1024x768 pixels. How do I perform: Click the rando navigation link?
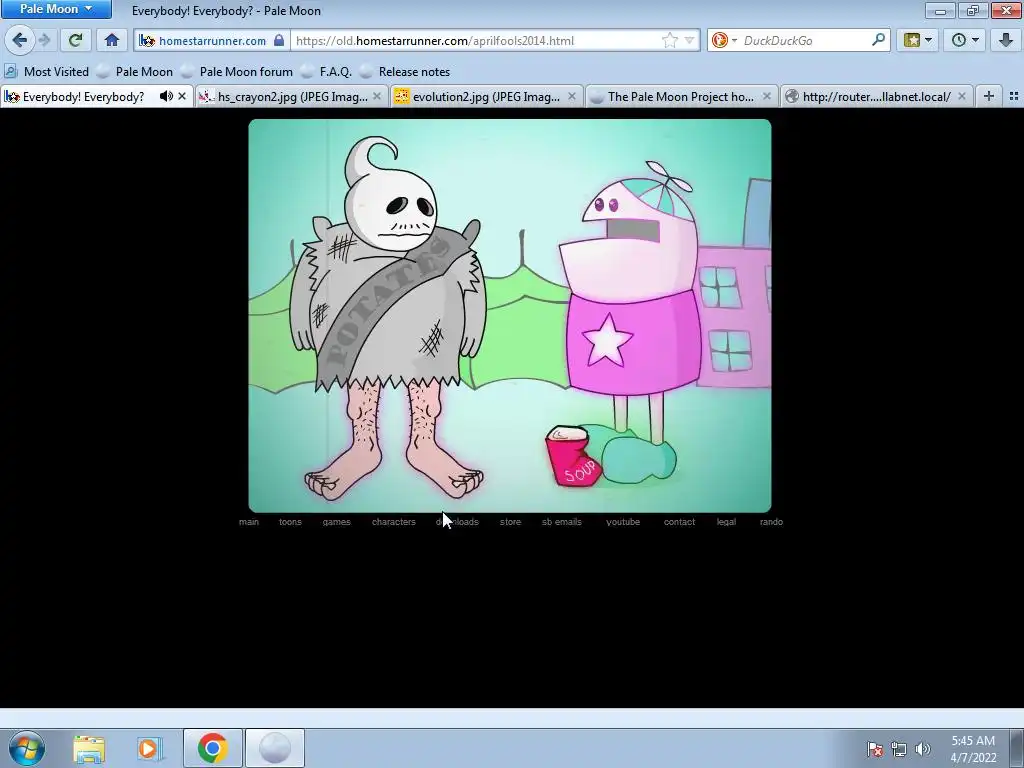pos(771,522)
